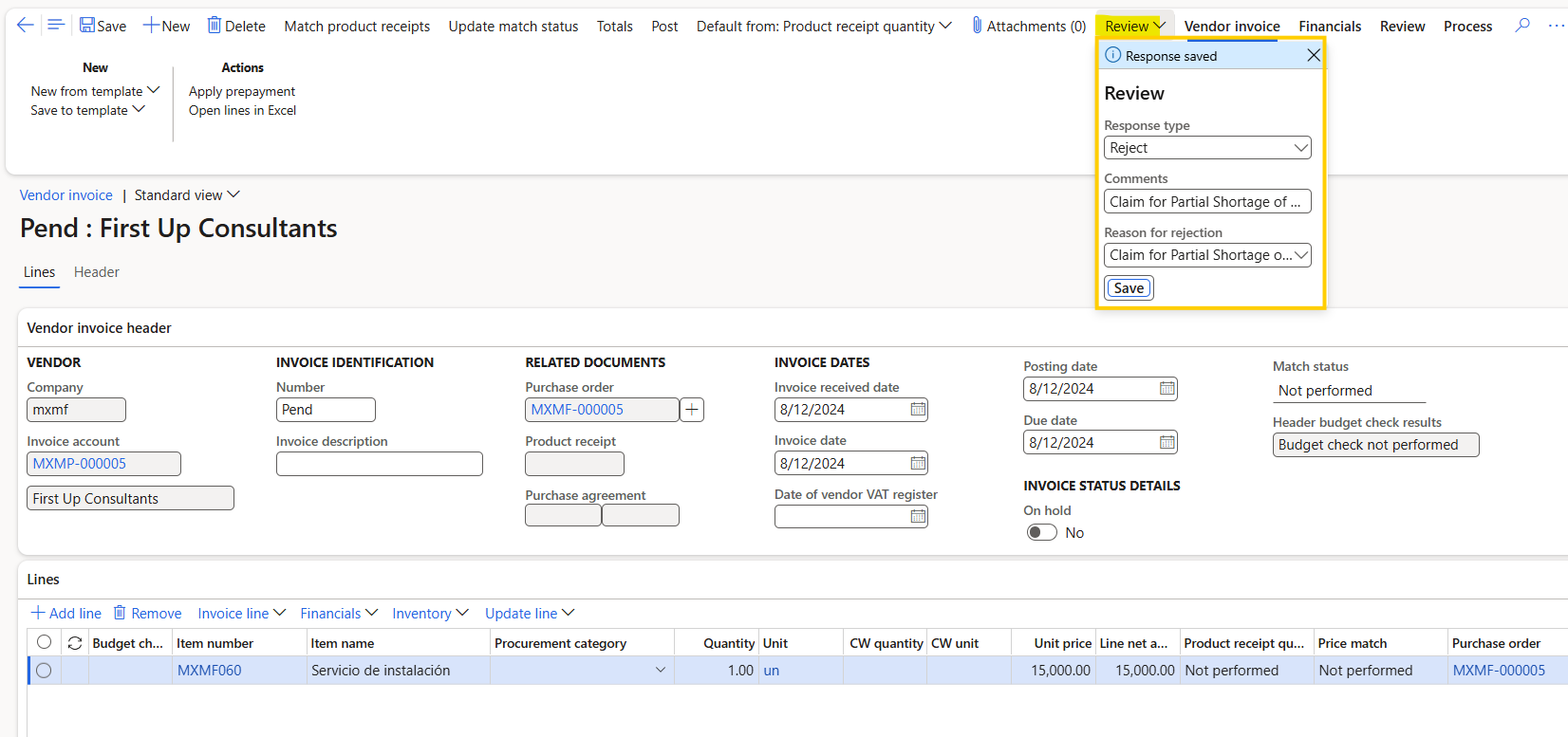Click Apply prepayment action

tap(242, 91)
